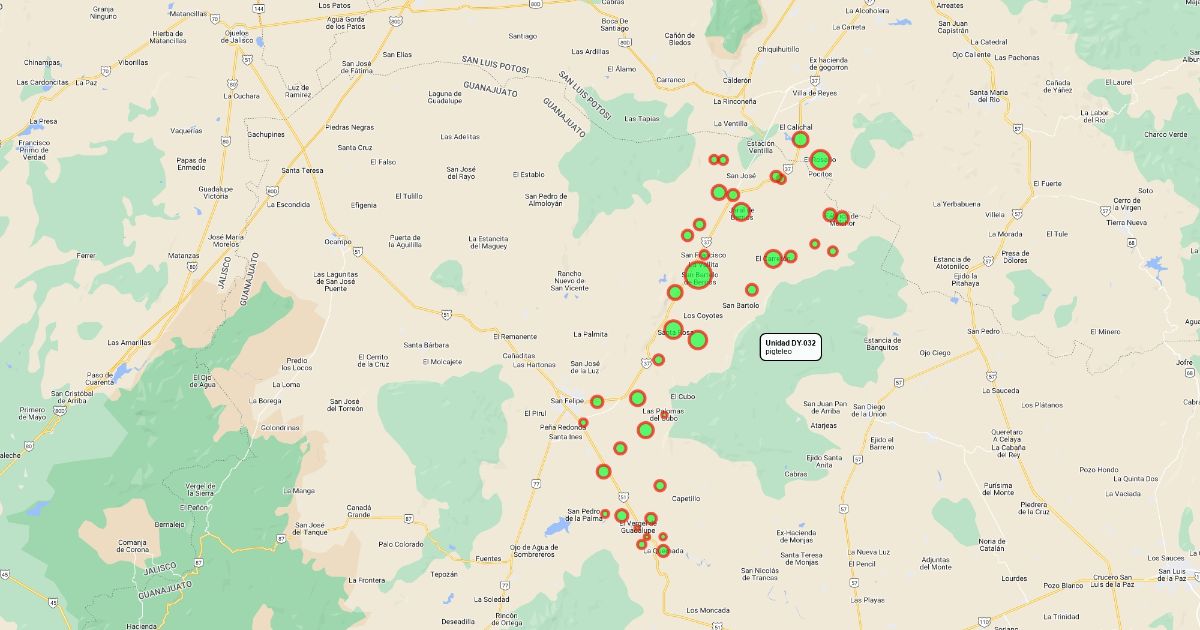Click the marker directly above Capetillo
The image size is (1200, 630).
(x=660, y=486)
